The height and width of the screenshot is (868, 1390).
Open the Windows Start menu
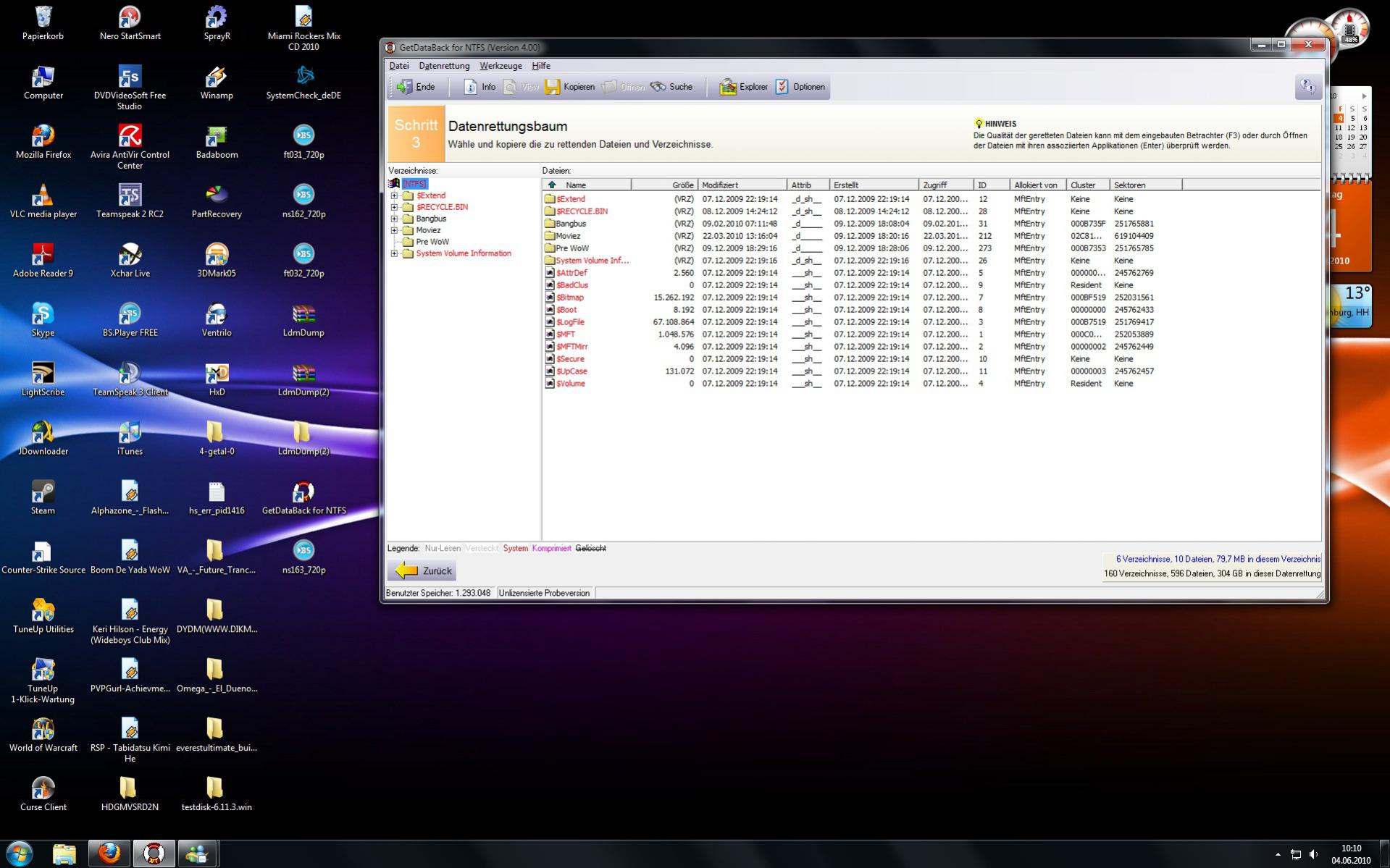point(20,854)
